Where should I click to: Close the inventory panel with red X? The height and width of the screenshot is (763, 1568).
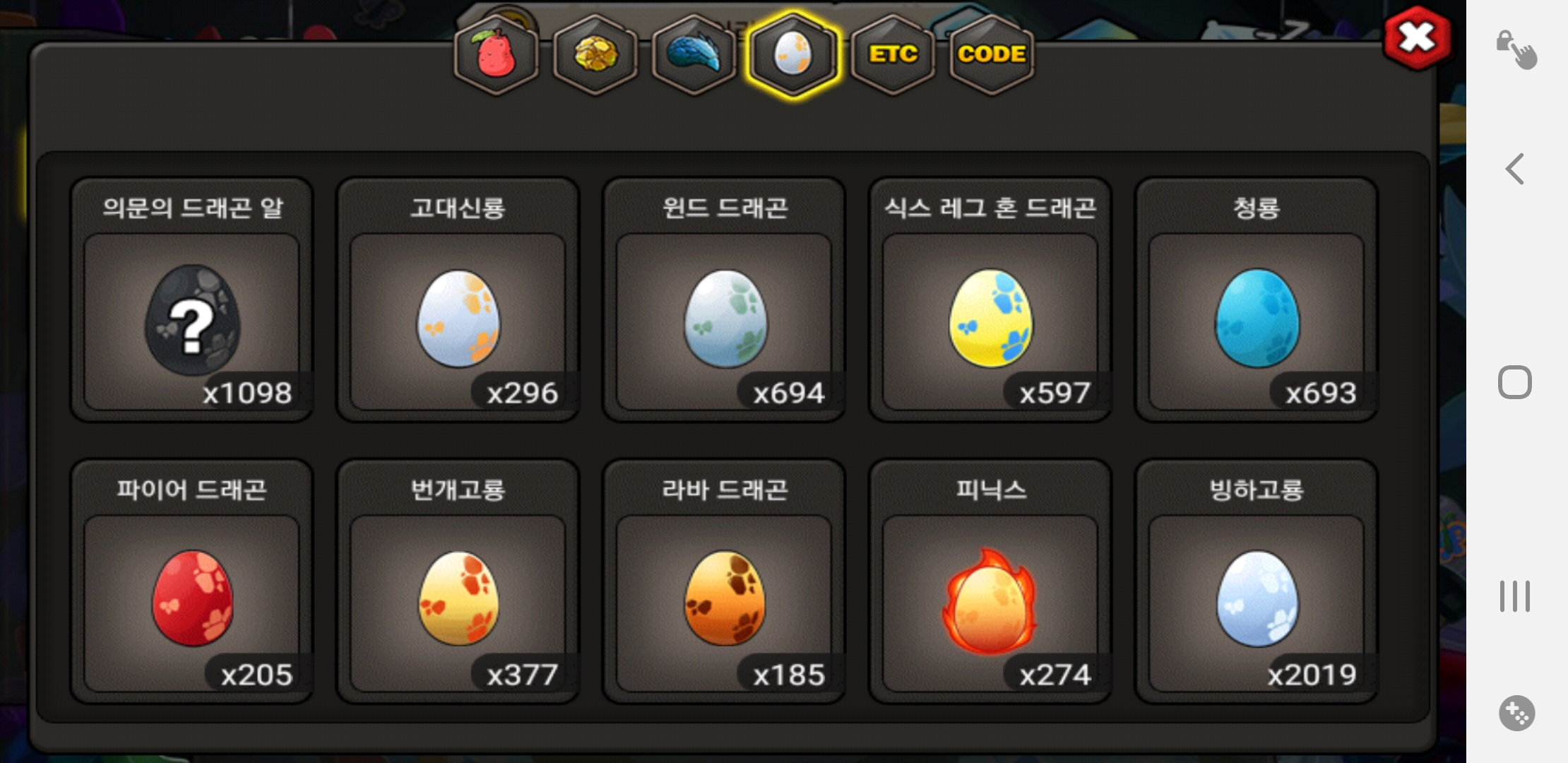tap(1417, 37)
